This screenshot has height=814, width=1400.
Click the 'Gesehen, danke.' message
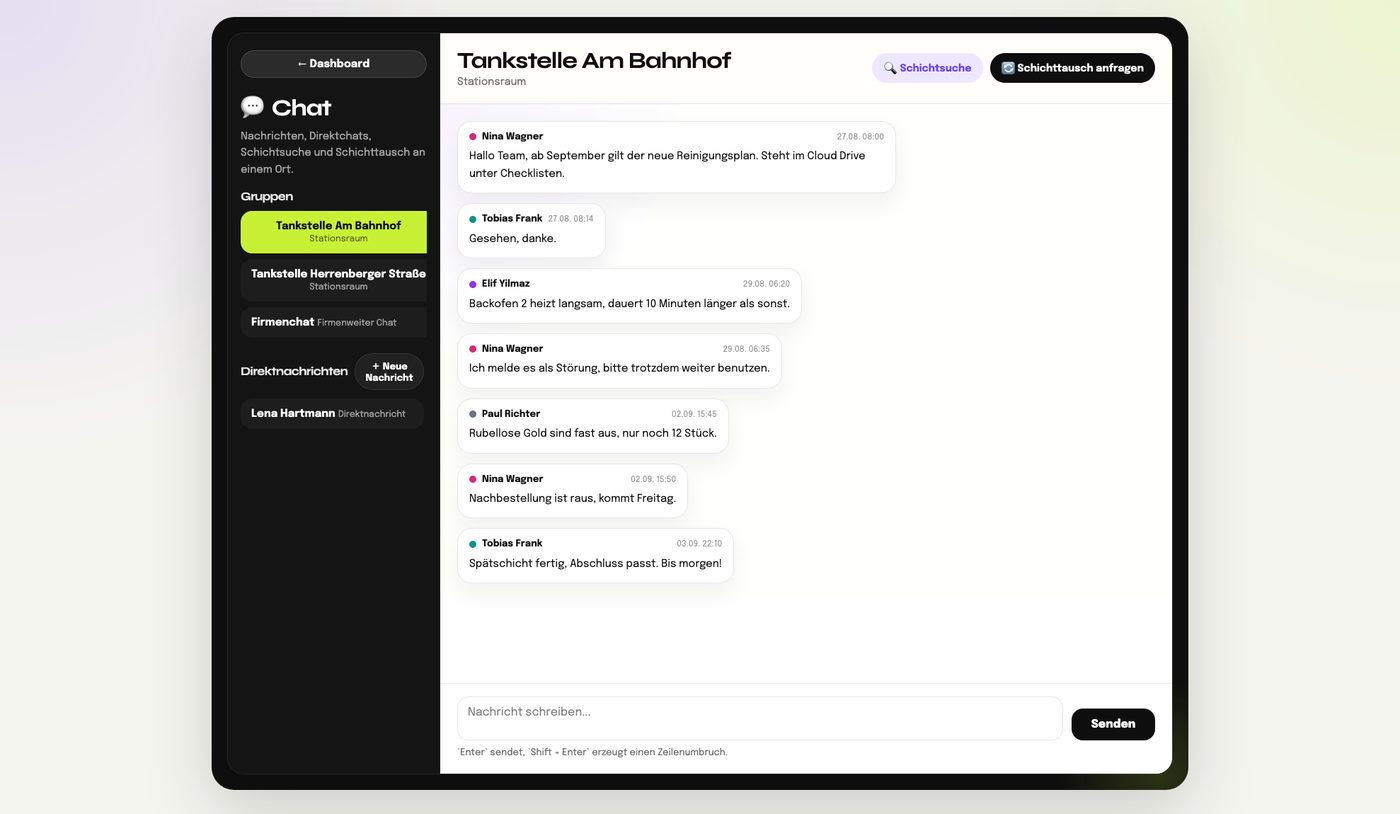[x=531, y=231]
